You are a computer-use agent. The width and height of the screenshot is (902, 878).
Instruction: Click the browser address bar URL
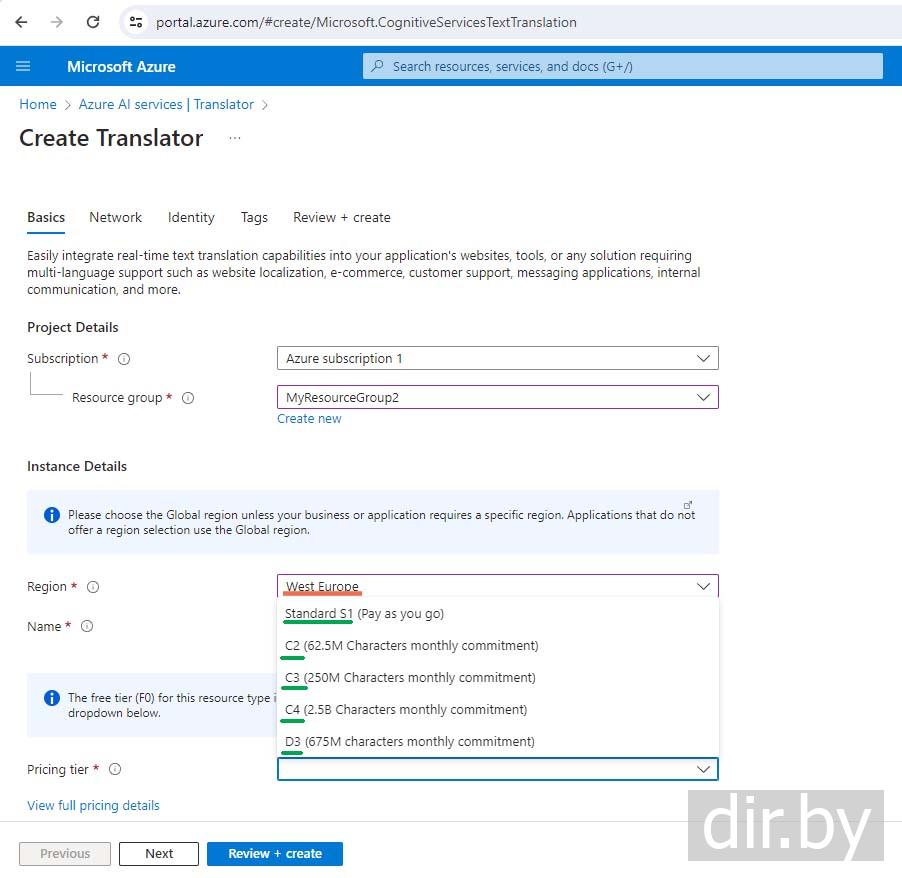[366, 22]
